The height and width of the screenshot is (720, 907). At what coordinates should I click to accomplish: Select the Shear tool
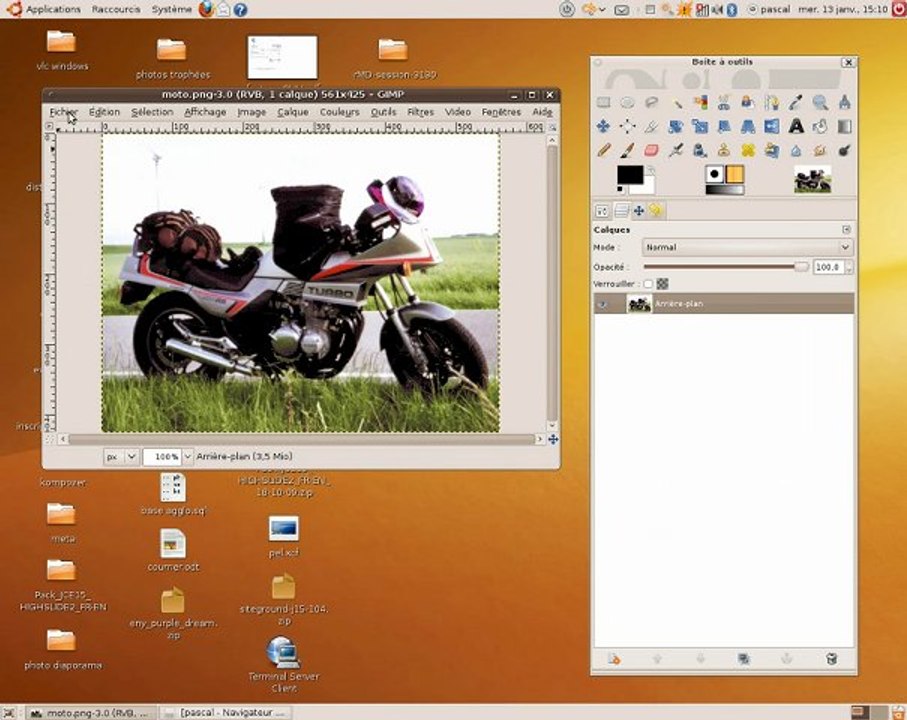tap(724, 126)
